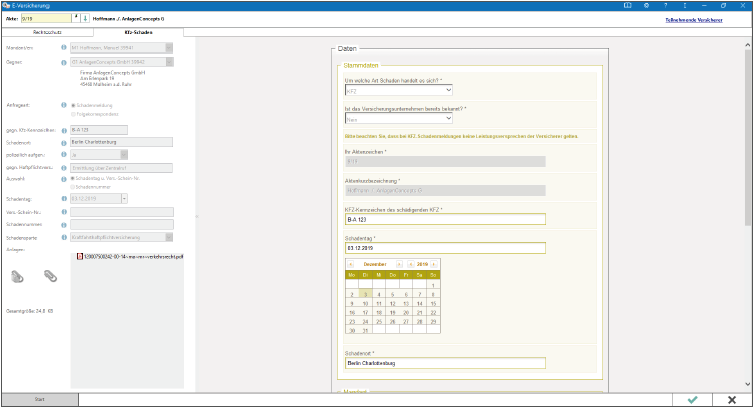Screen dimensions: 754x408
Task: Open Gegner dropdown with AnlagenConcepts GmbH
Action: [x=169, y=62]
